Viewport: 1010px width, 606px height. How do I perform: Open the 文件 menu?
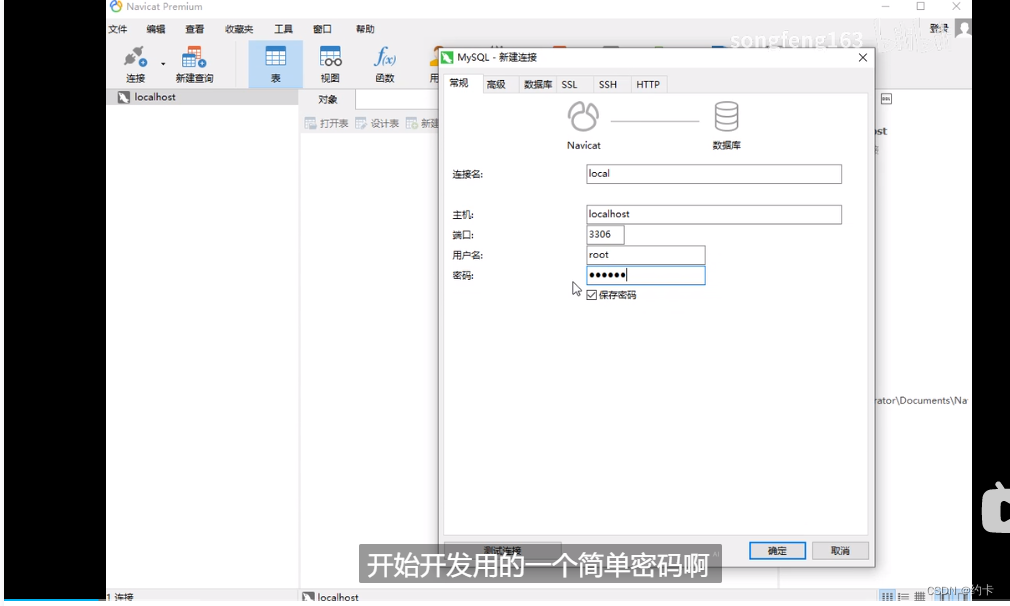(x=118, y=29)
